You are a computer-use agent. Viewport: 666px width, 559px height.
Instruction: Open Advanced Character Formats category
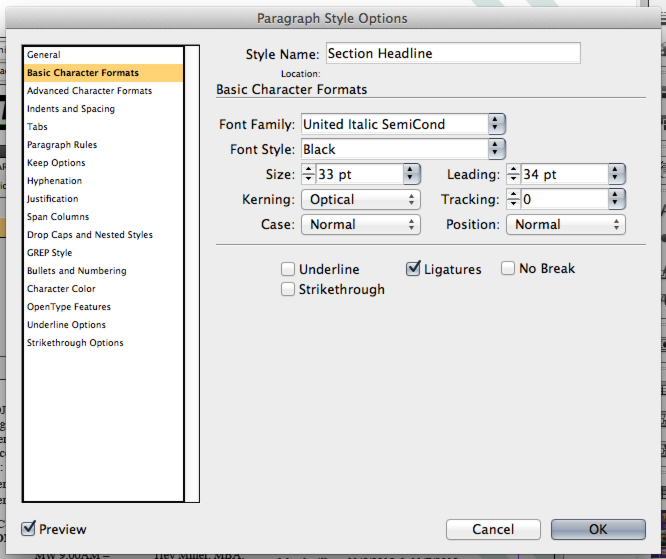tap(103, 90)
